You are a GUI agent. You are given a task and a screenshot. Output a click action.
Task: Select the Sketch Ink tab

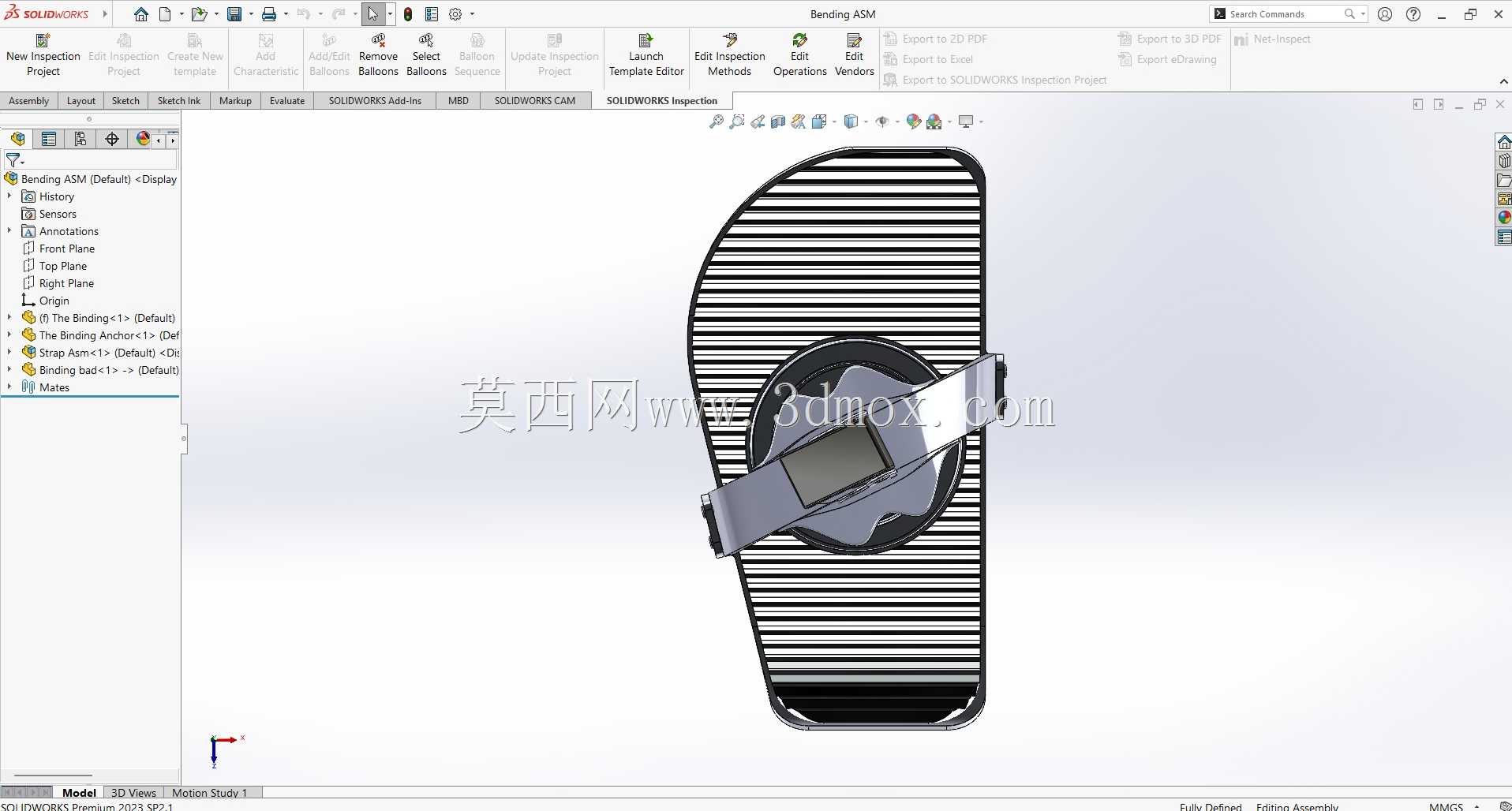pyautogui.click(x=179, y=101)
